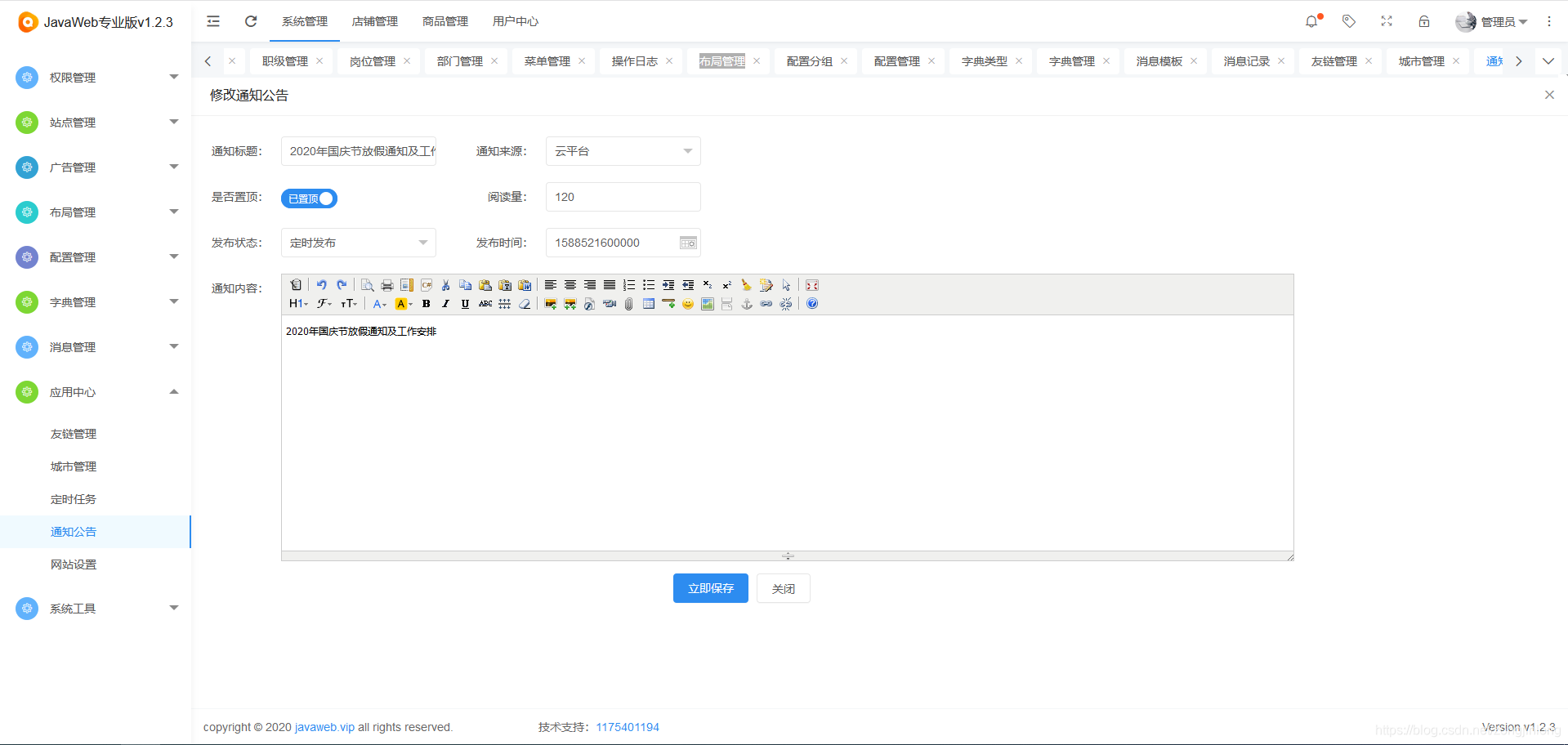Click the underline U icon
Image resolution: width=1568 pixels, height=745 pixels.
pos(466,304)
